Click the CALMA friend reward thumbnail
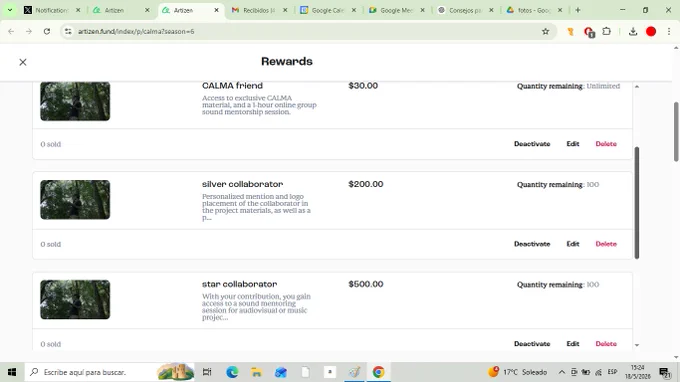The image size is (680, 382). pyautogui.click(x=75, y=101)
